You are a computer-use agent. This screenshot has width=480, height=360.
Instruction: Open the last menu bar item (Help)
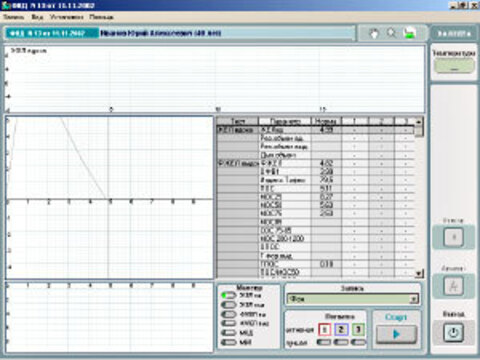[101, 17]
